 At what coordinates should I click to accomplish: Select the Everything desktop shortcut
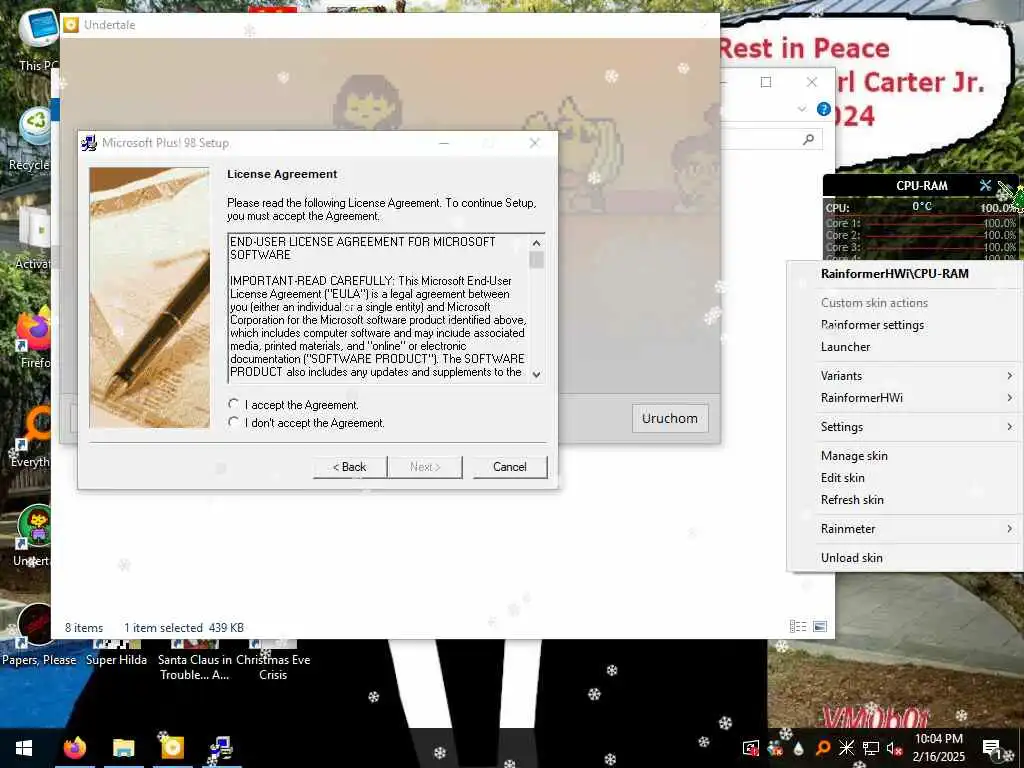tap(31, 438)
